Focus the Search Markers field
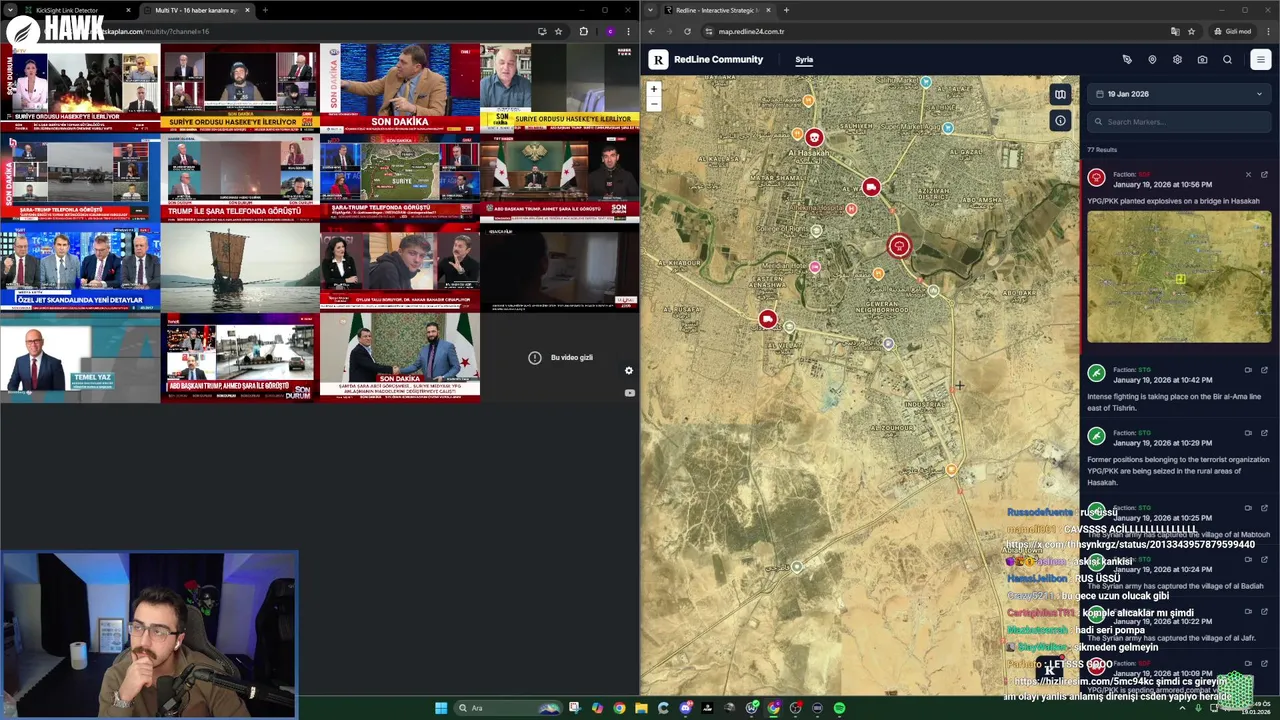 (x=1179, y=122)
